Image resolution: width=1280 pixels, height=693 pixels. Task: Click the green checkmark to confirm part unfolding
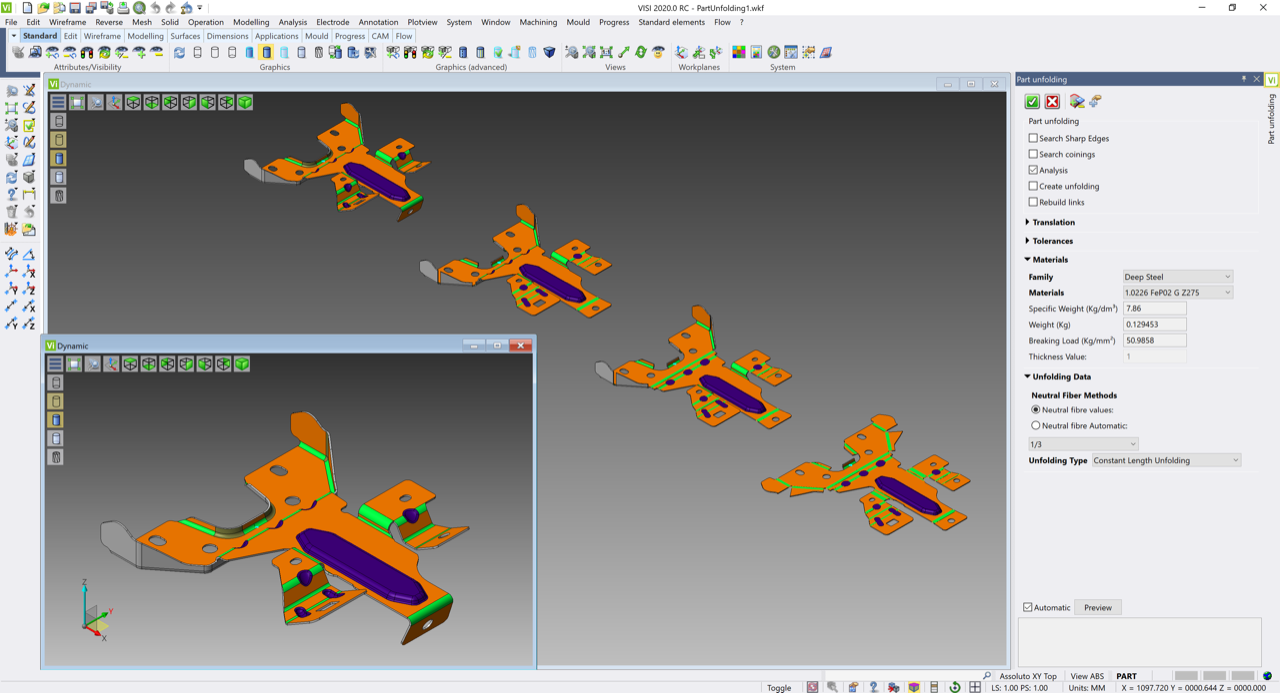point(1032,101)
